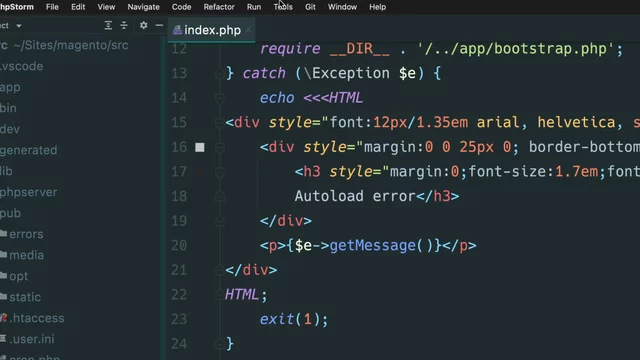
Task: Open the Edit menu
Action: click(x=78, y=7)
